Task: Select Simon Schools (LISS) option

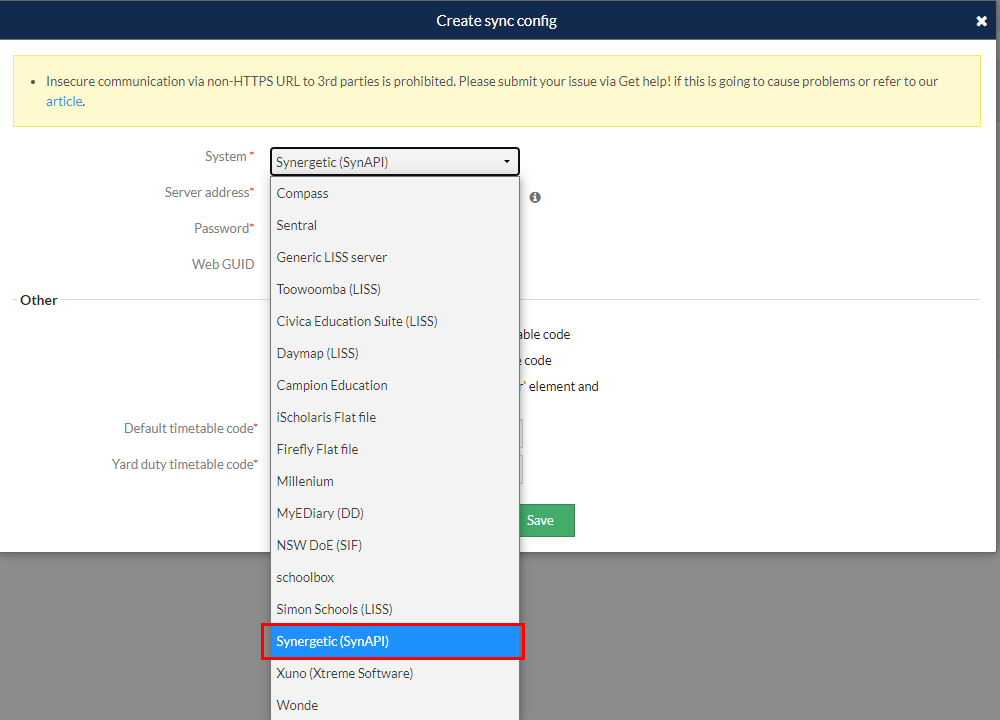Action: pos(395,609)
